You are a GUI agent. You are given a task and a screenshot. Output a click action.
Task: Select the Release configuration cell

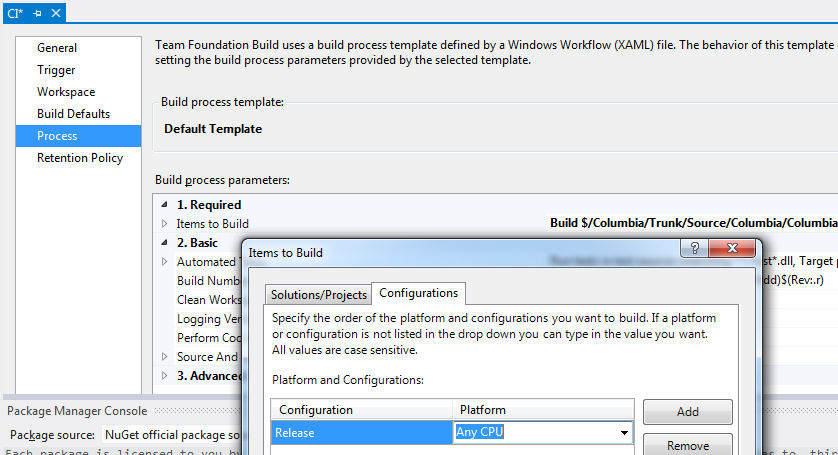click(362, 433)
